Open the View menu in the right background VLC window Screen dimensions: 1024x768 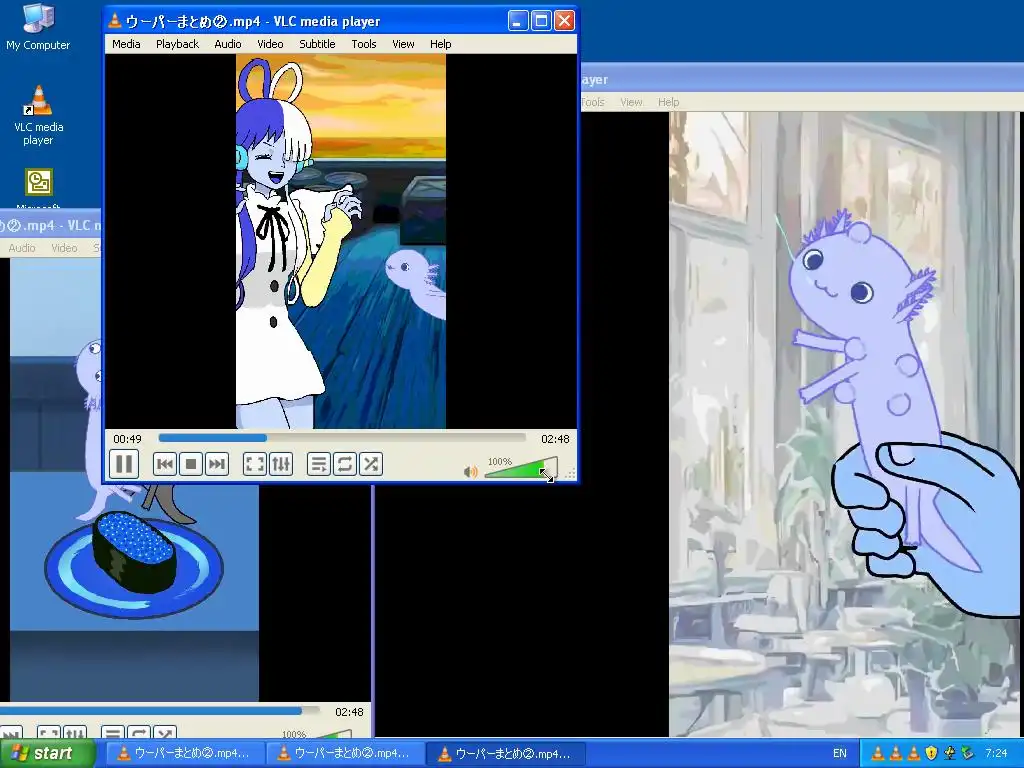[x=631, y=102]
